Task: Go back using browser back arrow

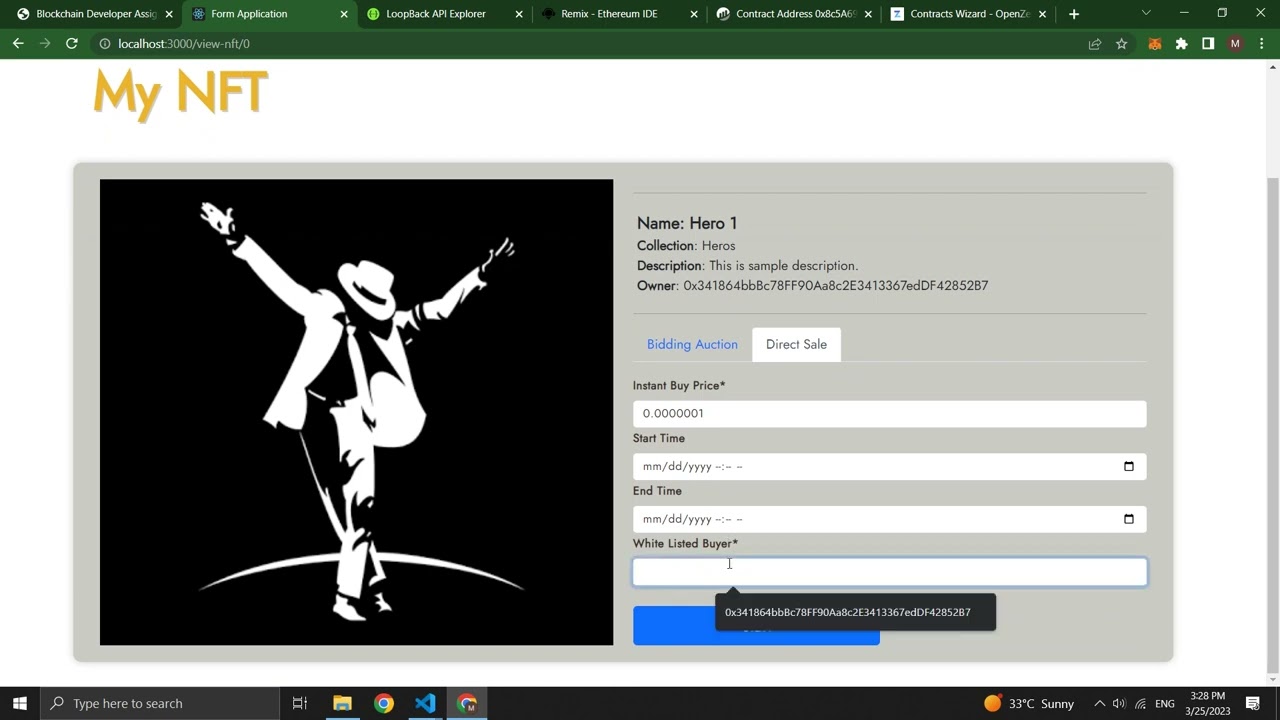Action: pos(18,44)
